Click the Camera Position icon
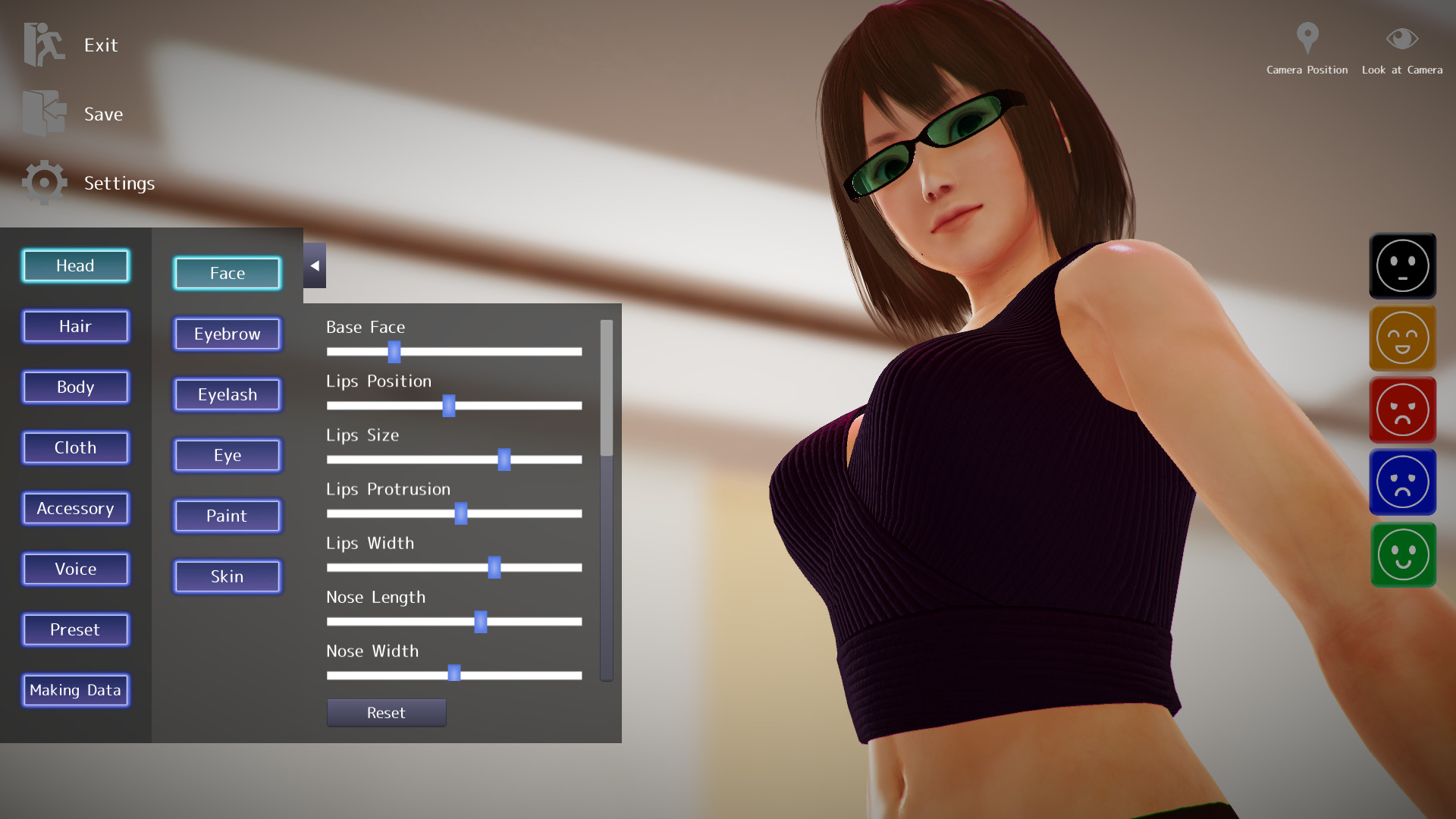The width and height of the screenshot is (1456, 819). click(1308, 39)
